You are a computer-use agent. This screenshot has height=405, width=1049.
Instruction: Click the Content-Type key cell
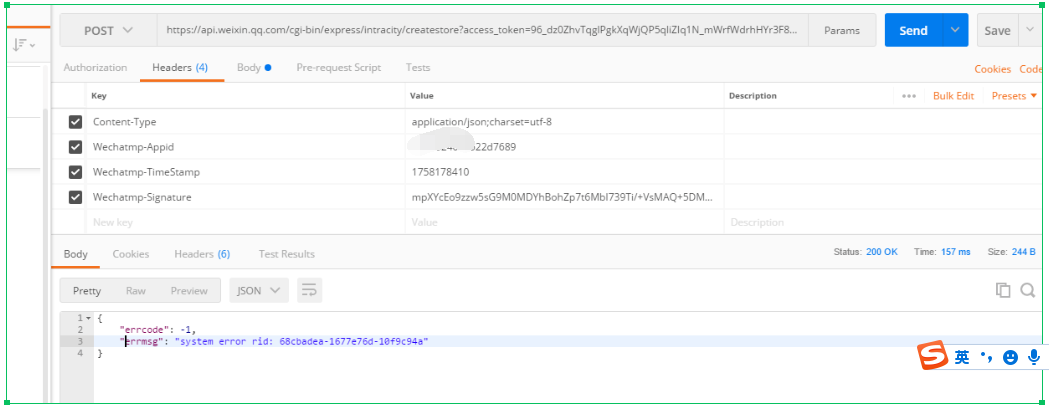246,122
